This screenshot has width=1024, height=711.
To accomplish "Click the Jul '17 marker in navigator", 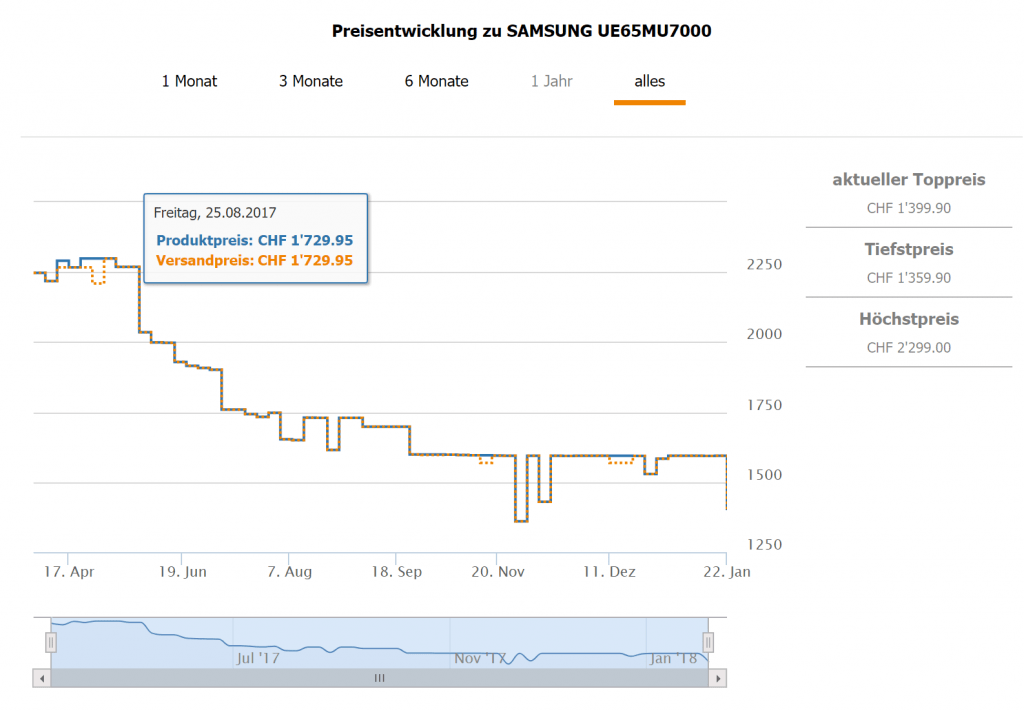I will click(x=258, y=658).
